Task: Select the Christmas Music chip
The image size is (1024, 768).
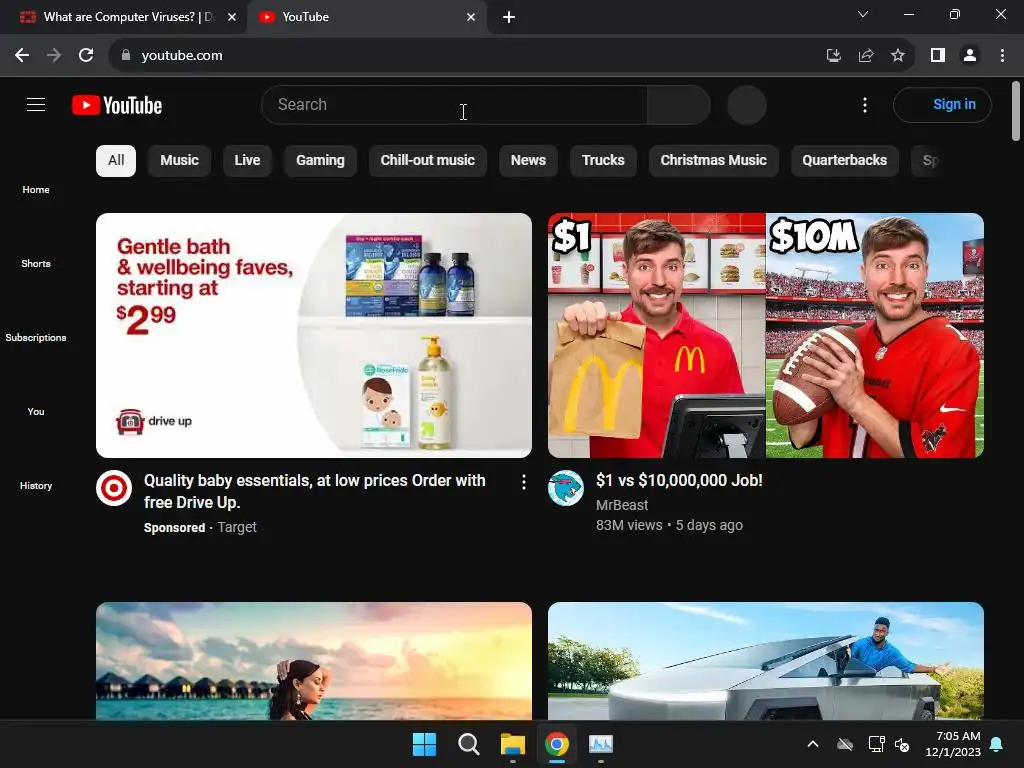Action: tap(714, 161)
